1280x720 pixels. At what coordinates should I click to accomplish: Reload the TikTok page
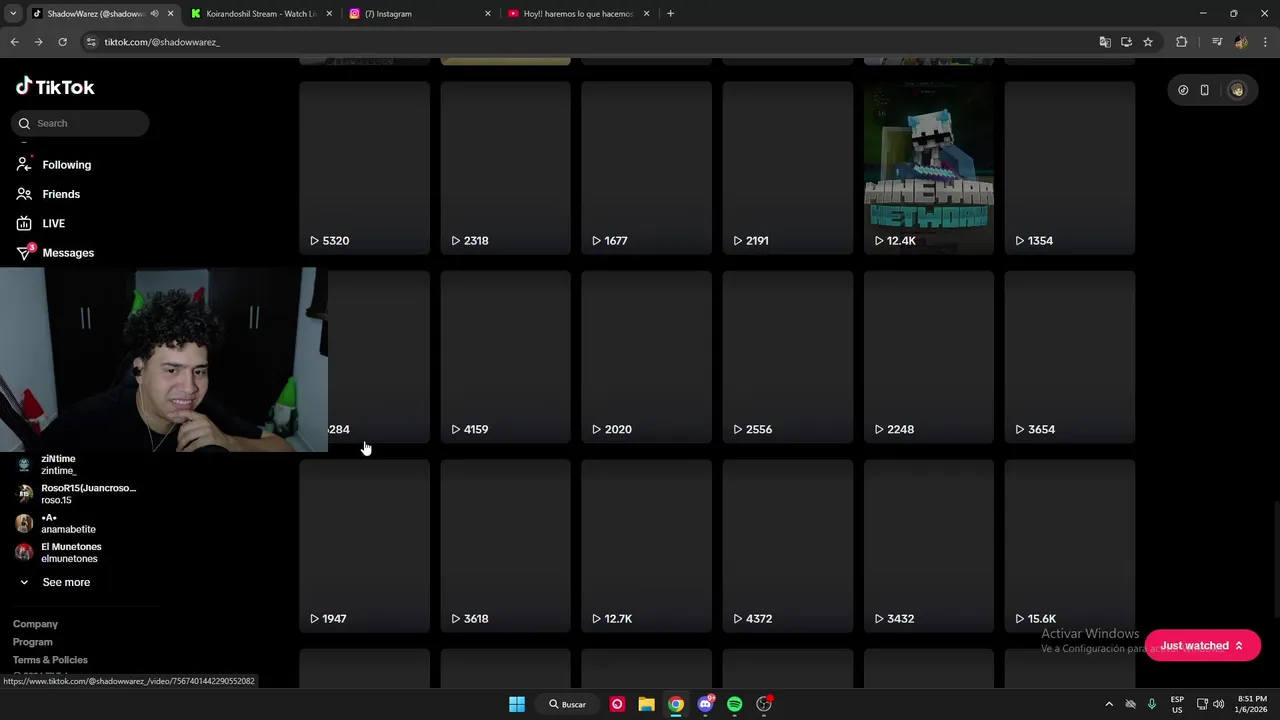pyautogui.click(x=62, y=42)
